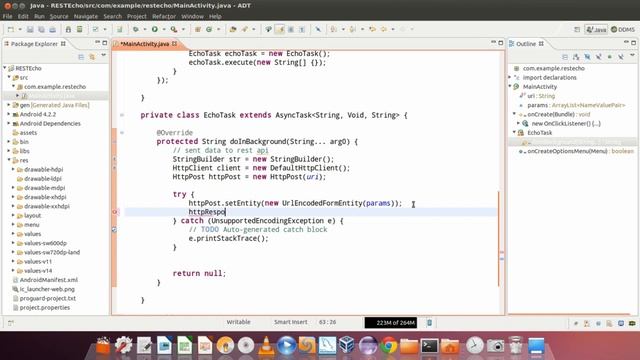Click Collapse All in Package Explorer
The width and height of the screenshot is (640, 360).
tap(81, 57)
